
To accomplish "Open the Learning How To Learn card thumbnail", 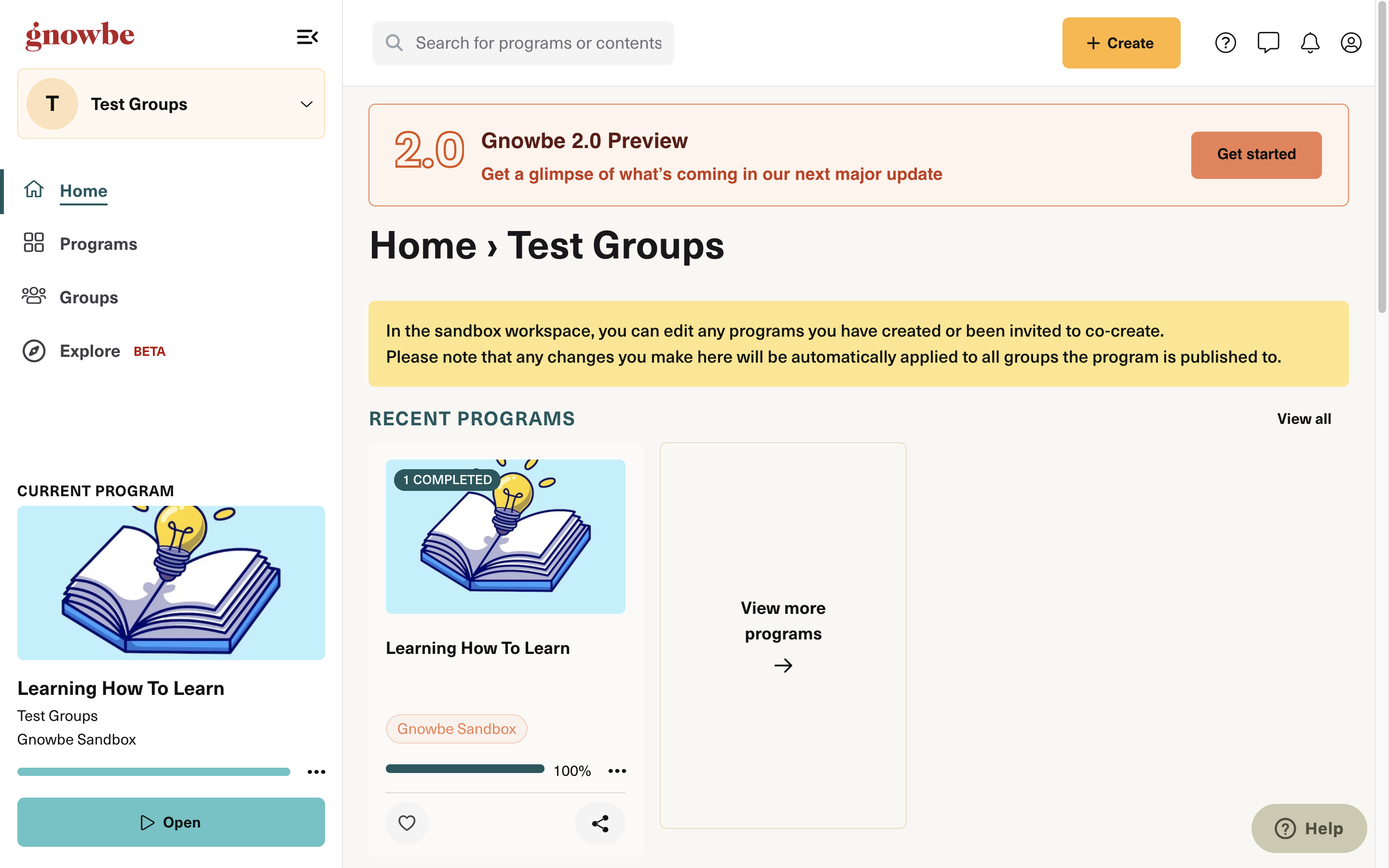I will (x=505, y=536).
